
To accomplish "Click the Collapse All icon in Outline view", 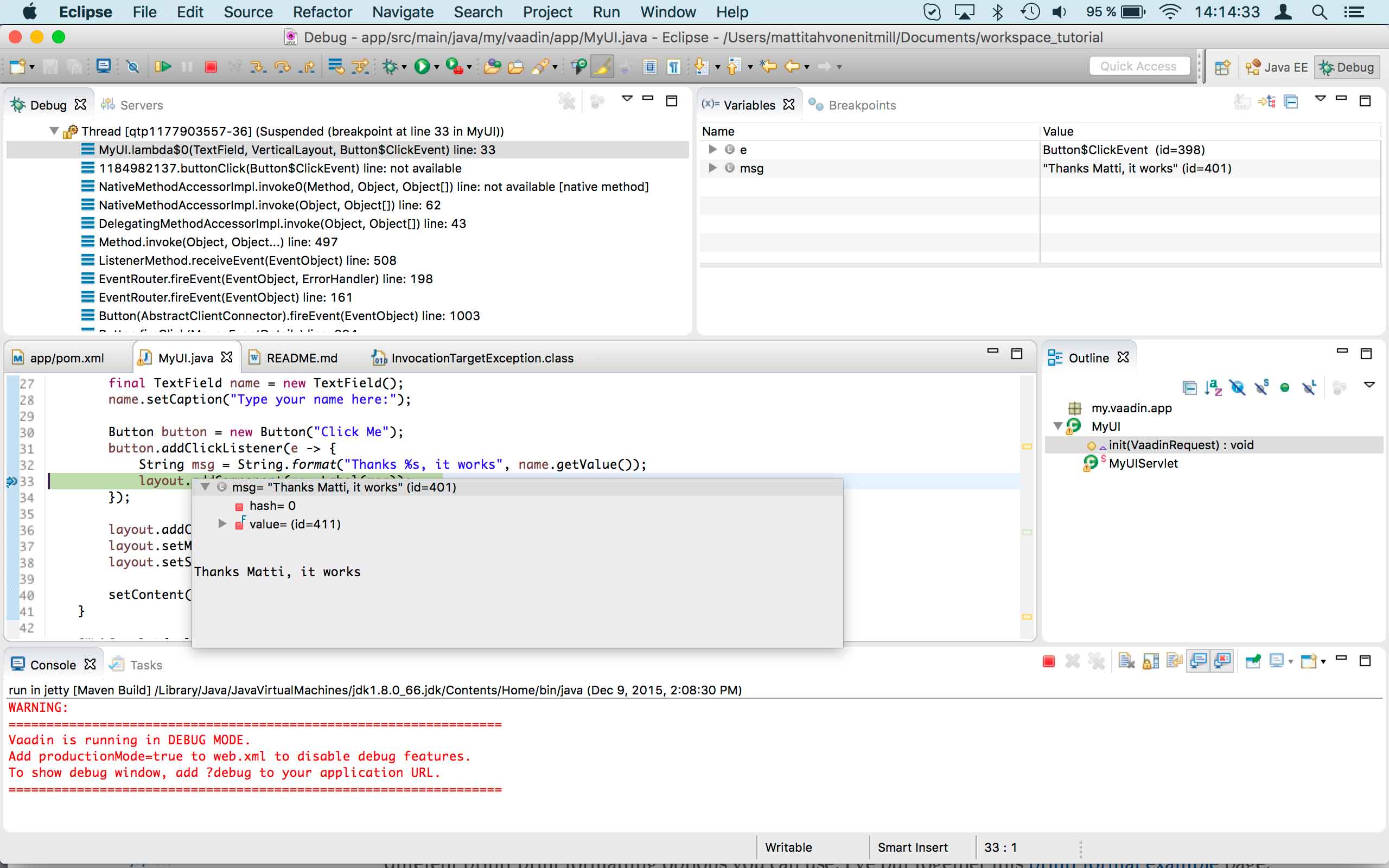I will pos(1189,388).
